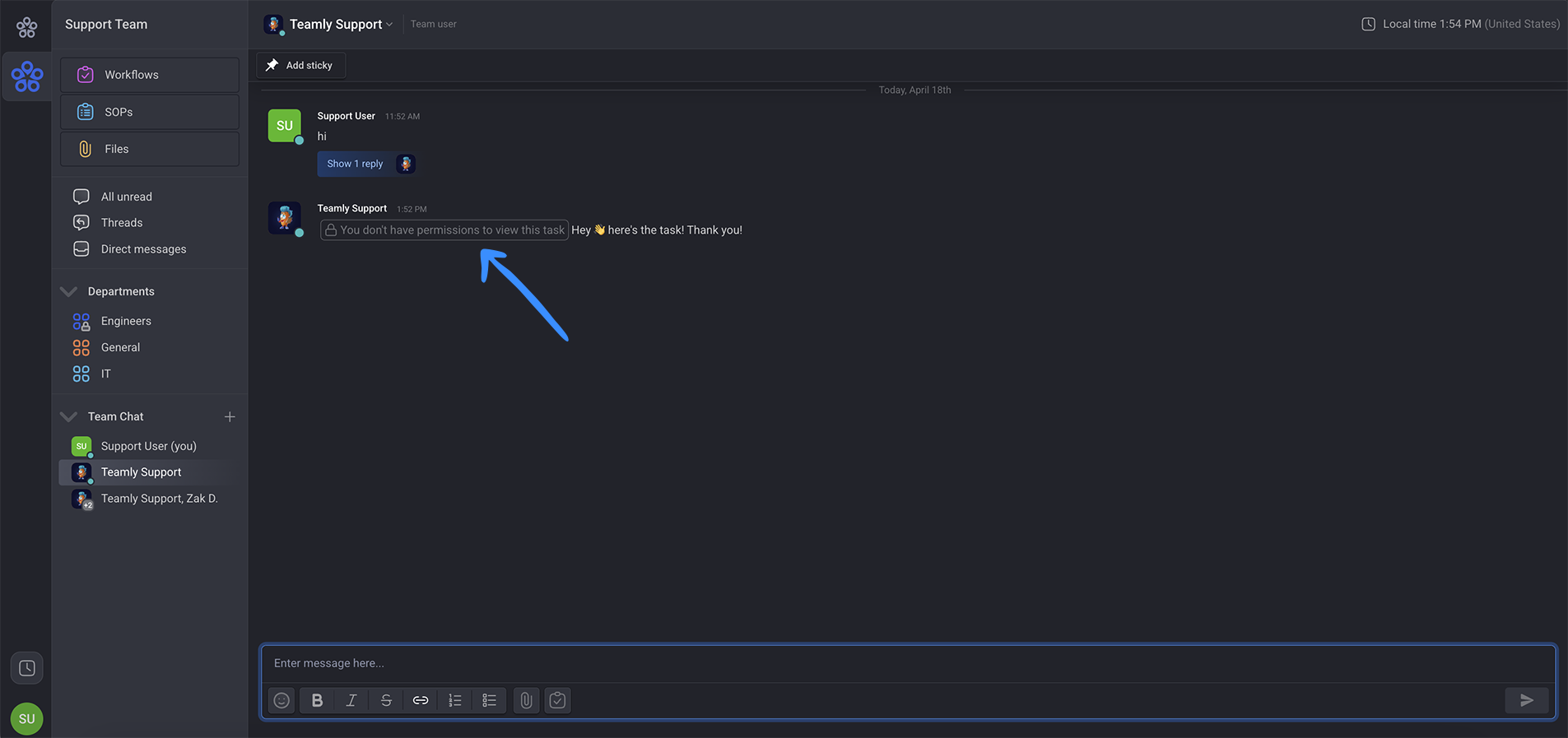Open the Workflows section
Viewport: 1568px width, 738px height.
pyautogui.click(x=150, y=75)
